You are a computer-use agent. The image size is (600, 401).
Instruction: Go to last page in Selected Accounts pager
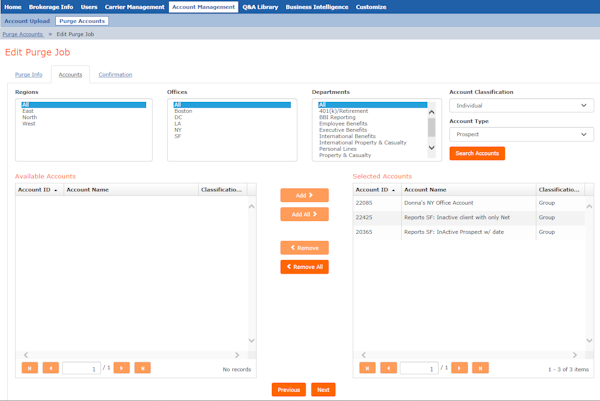pyautogui.click(x=481, y=368)
